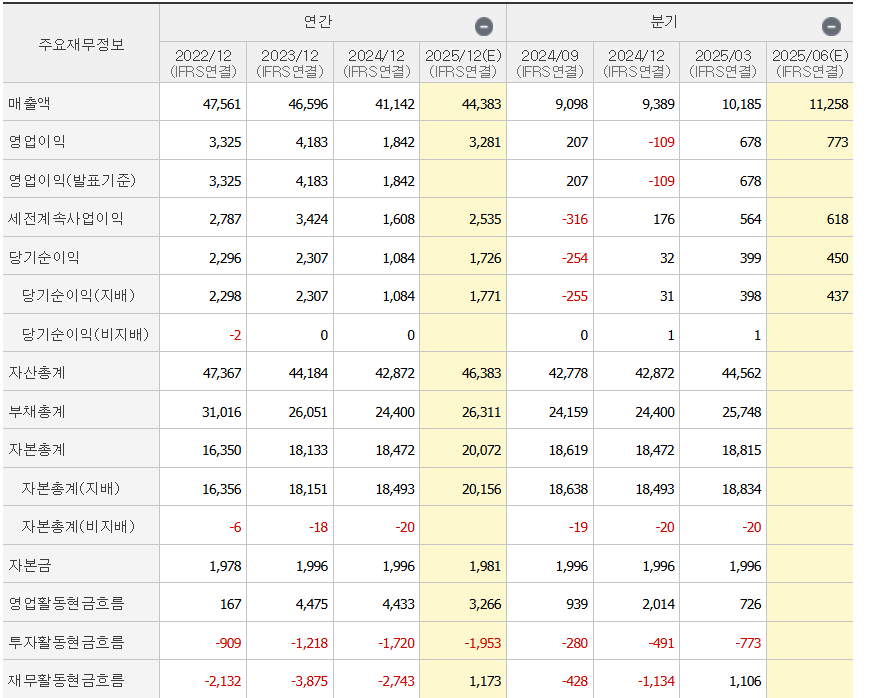Click the 자본총계 row label

[x=37, y=450]
